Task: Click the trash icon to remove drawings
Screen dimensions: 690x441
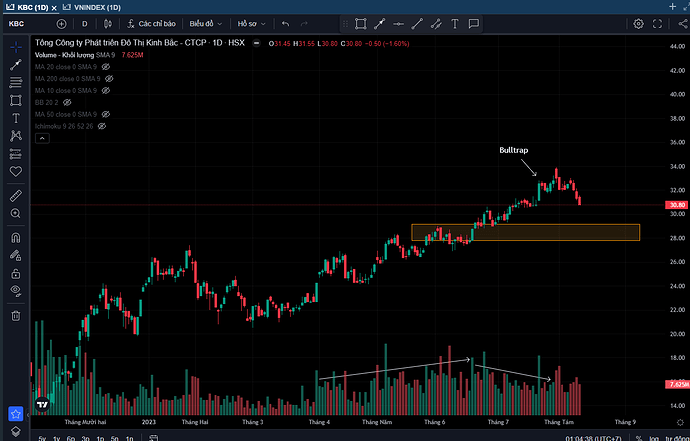Action: [x=16, y=316]
